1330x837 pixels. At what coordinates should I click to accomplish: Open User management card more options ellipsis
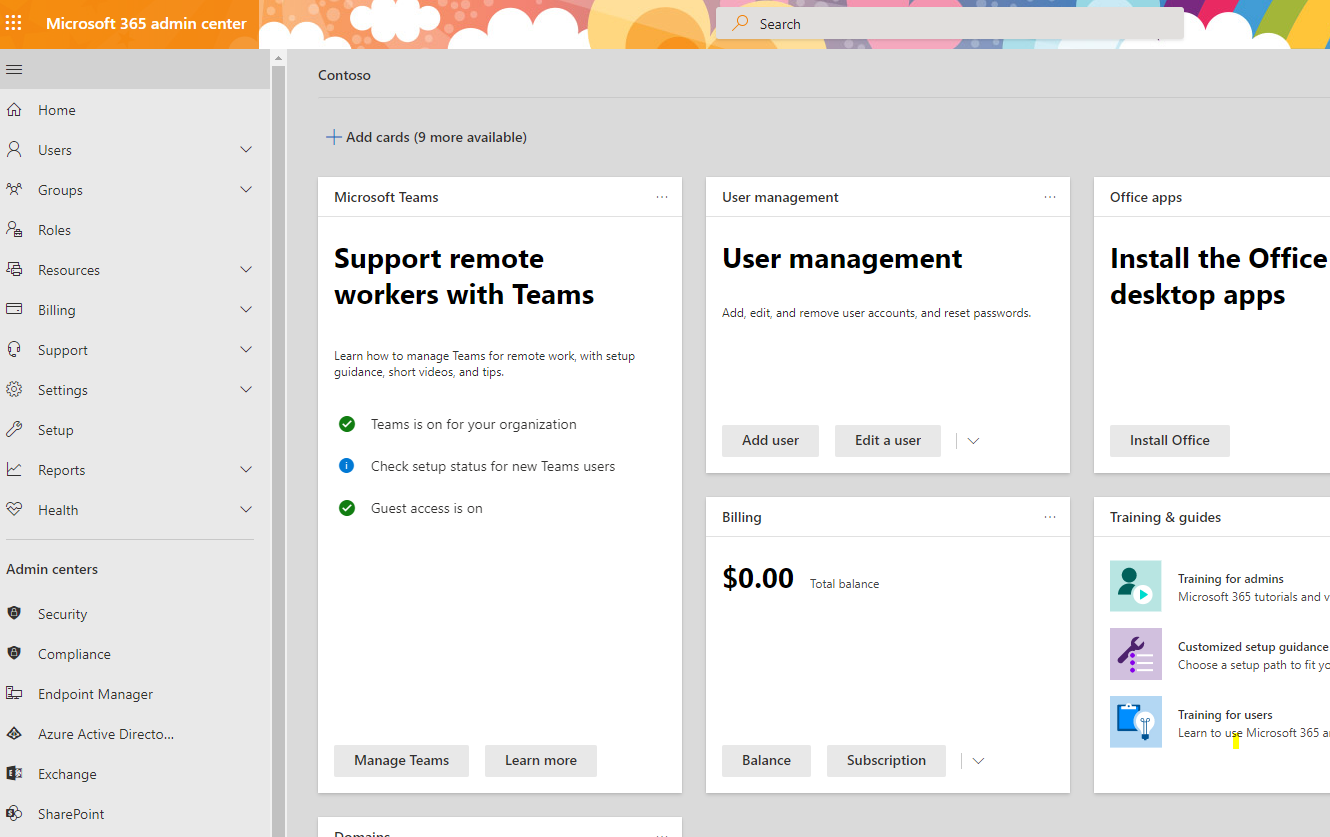(x=1050, y=197)
